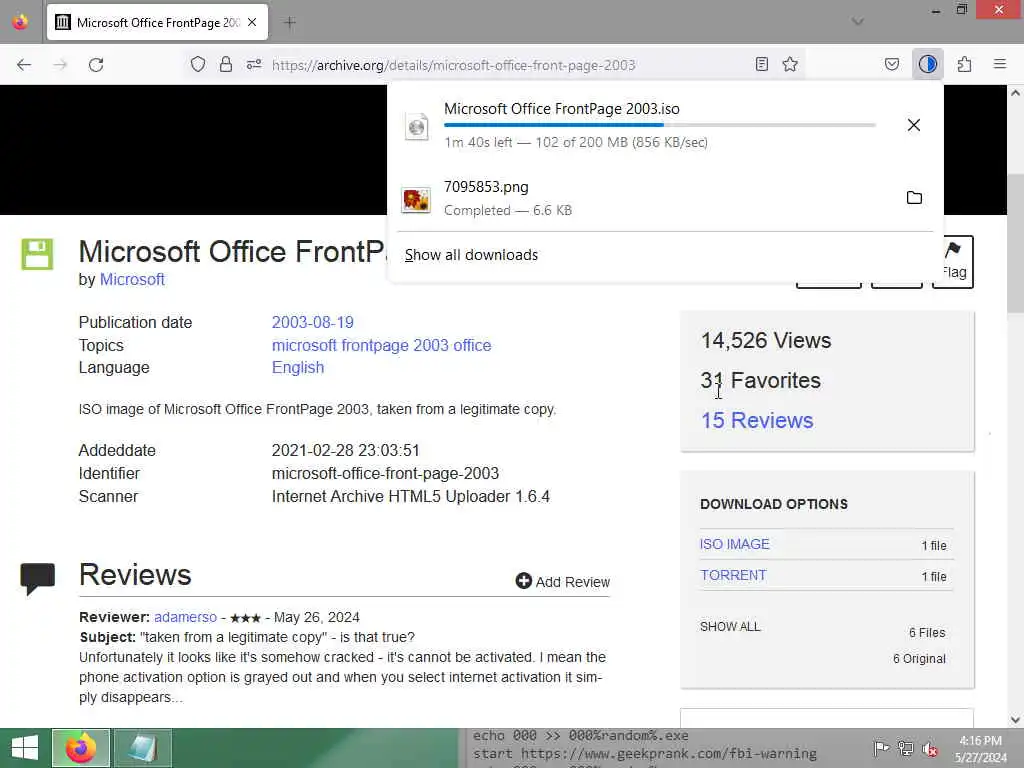Open the Microsoft author link
This screenshot has height=768, width=1024.
click(132, 280)
